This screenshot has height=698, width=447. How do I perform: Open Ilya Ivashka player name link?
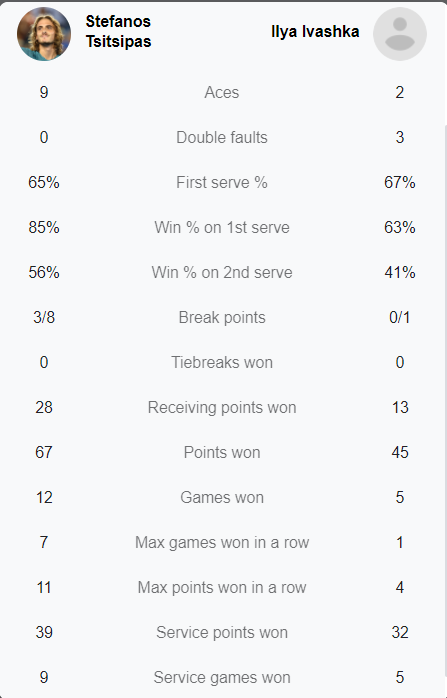315,32
